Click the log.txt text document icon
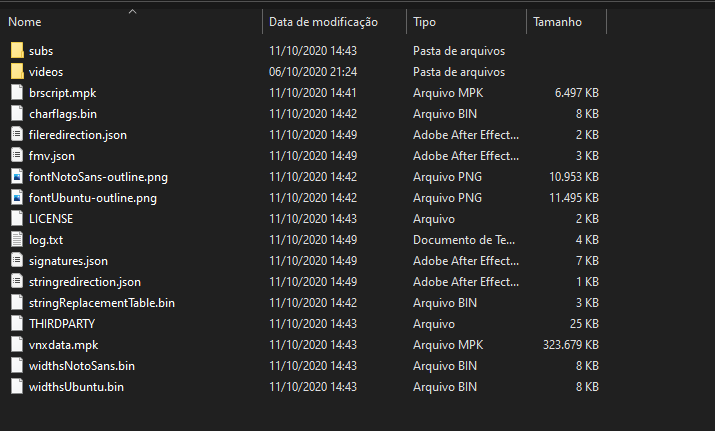715x431 pixels. [x=17, y=239]
